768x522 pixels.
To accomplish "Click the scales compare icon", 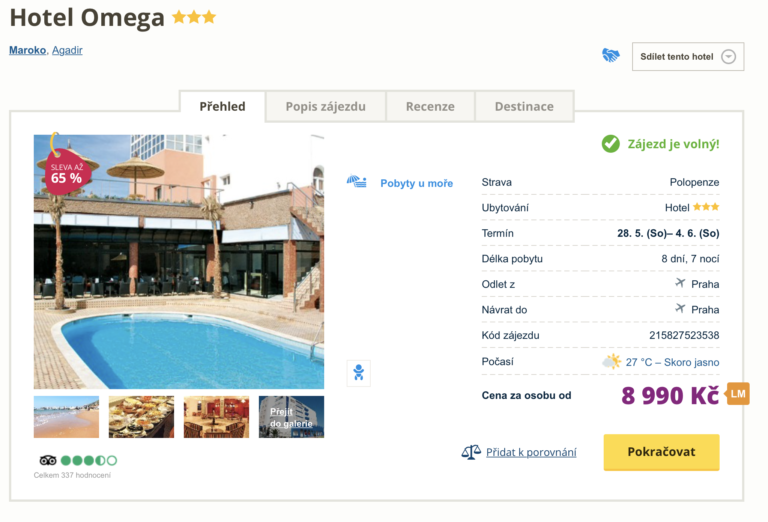I will (x=471, y=452).
